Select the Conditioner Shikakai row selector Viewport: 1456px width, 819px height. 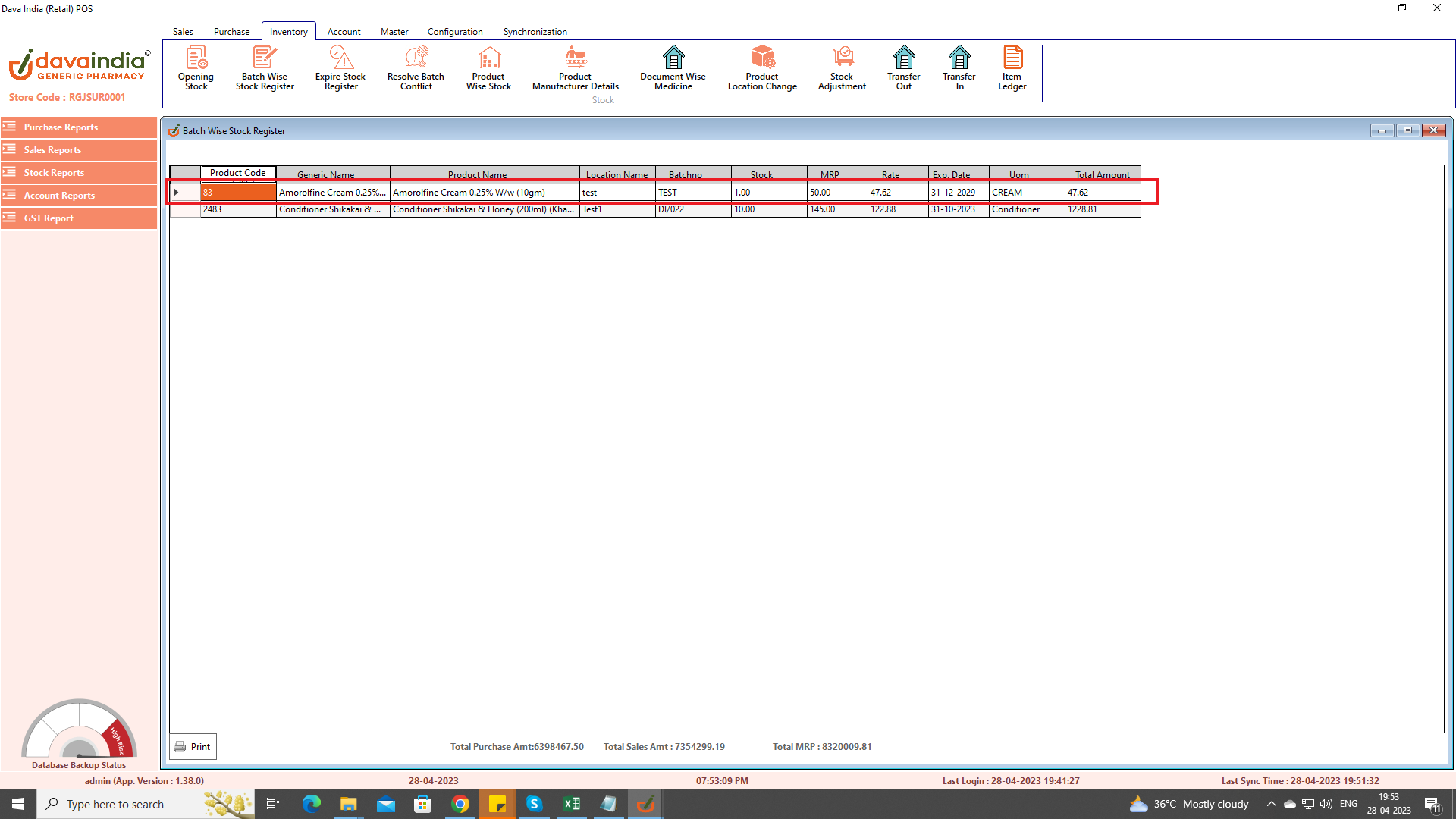coord(184,209)
